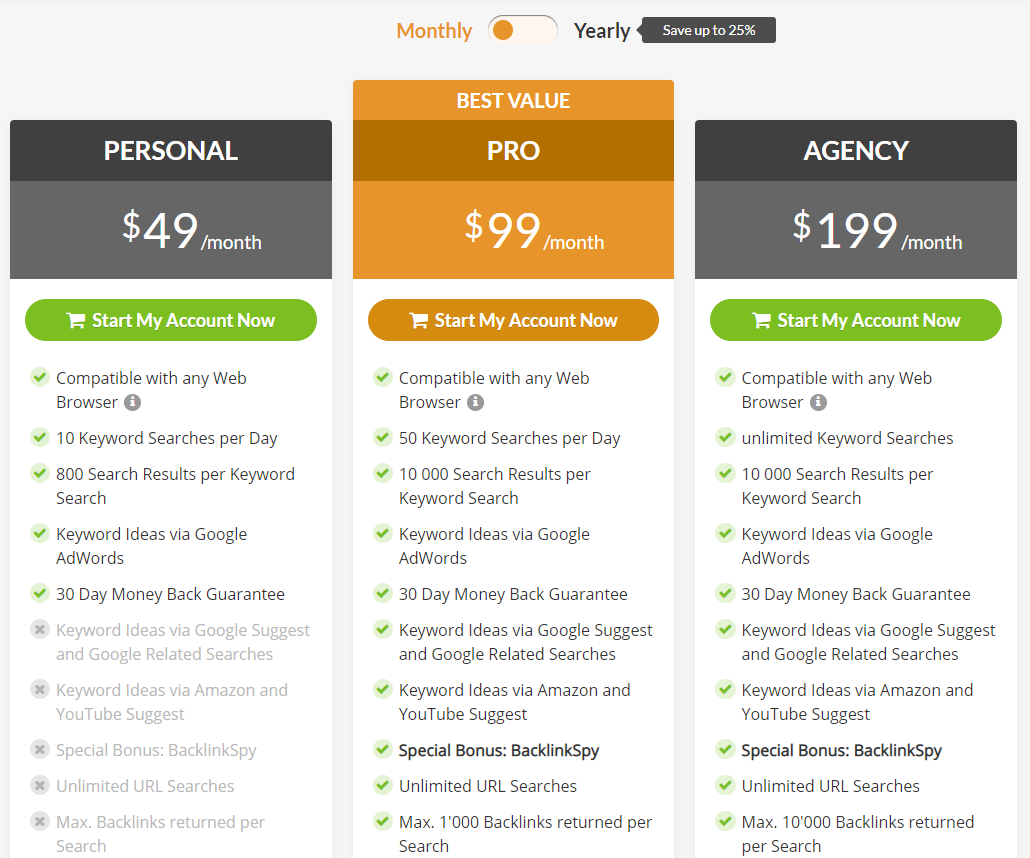Click the Save up to 25% badge

[x=709, y=30]
